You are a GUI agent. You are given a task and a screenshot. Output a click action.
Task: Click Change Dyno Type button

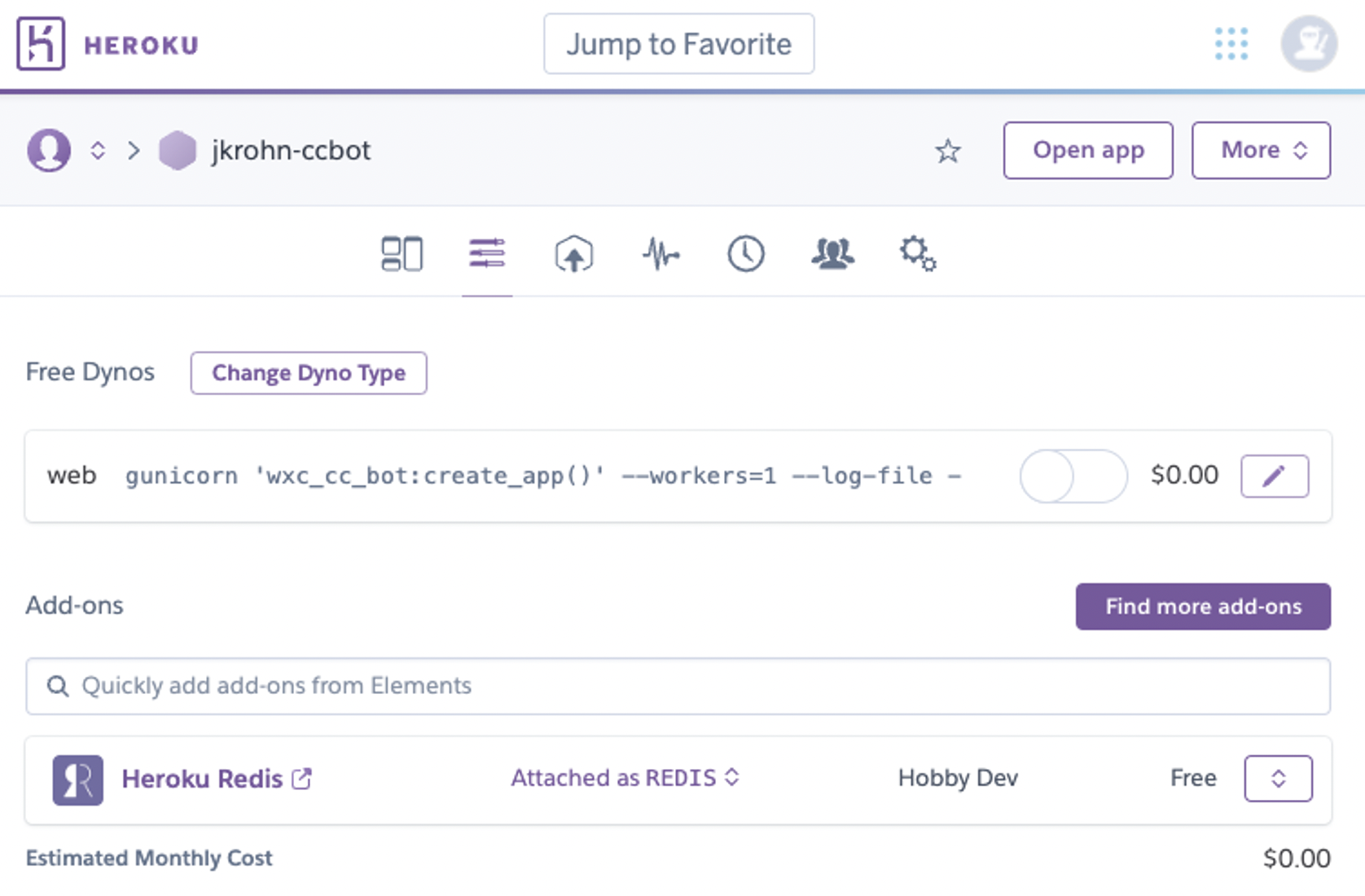(309, 373)
